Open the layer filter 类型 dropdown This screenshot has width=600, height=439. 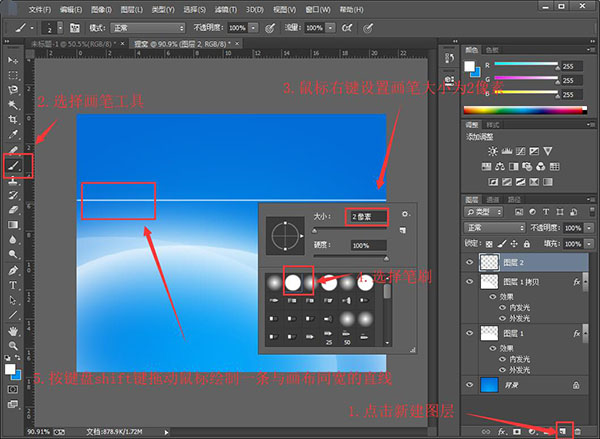tap(484, 212)
